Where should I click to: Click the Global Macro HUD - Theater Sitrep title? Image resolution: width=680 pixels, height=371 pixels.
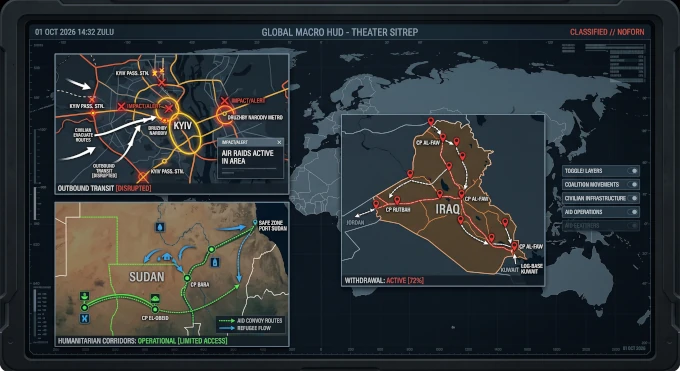click(340, 32)
